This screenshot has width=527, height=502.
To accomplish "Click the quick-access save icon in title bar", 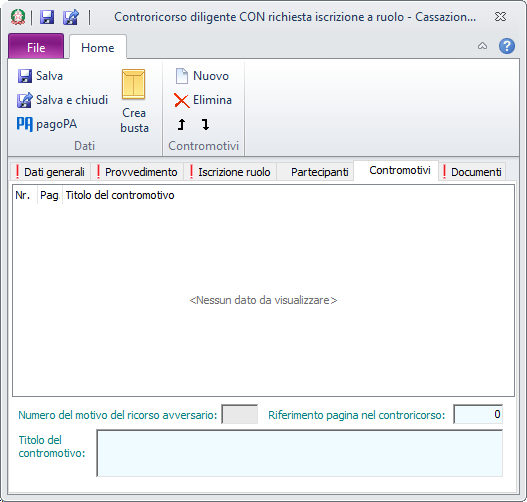I will 47,17.
